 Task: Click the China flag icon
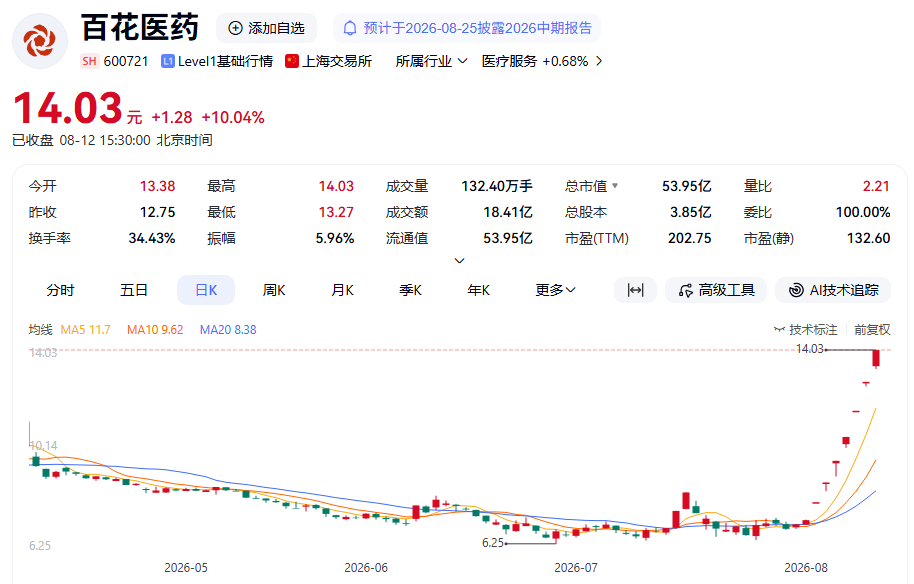pyautogui.click(x=291, y=61)
